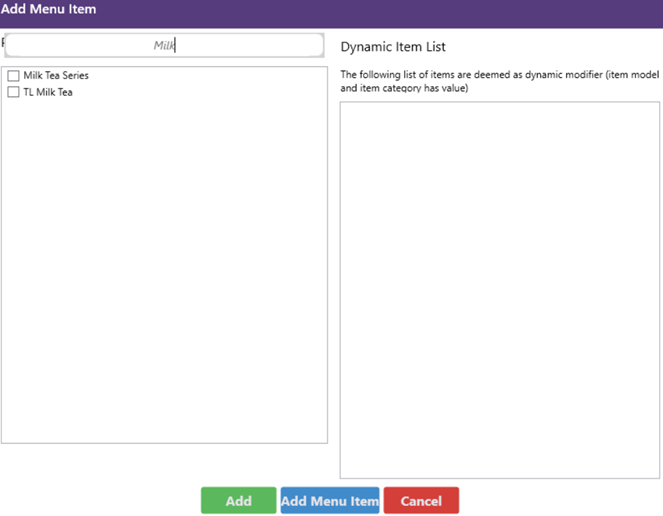Click the Dynamic Item List heading
The width and height of the screenshot is (663, 516).
(x=393, y=47)
